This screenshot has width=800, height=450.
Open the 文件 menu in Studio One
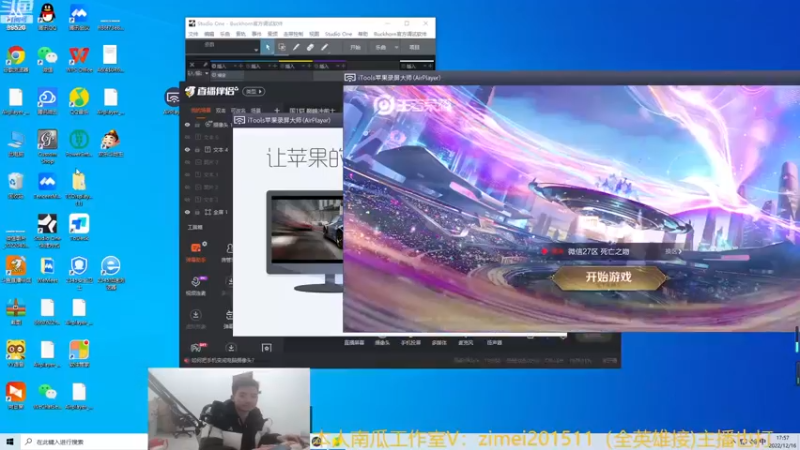(193, 34)
